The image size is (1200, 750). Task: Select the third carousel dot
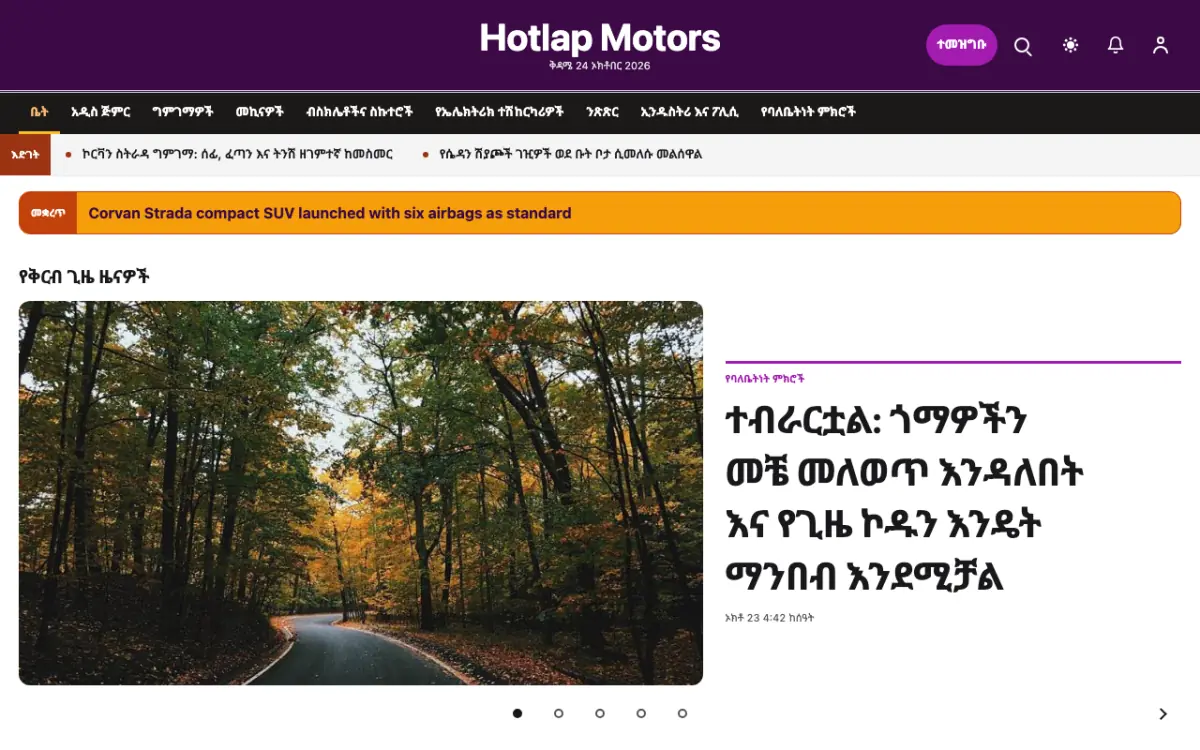pos(600,713)
